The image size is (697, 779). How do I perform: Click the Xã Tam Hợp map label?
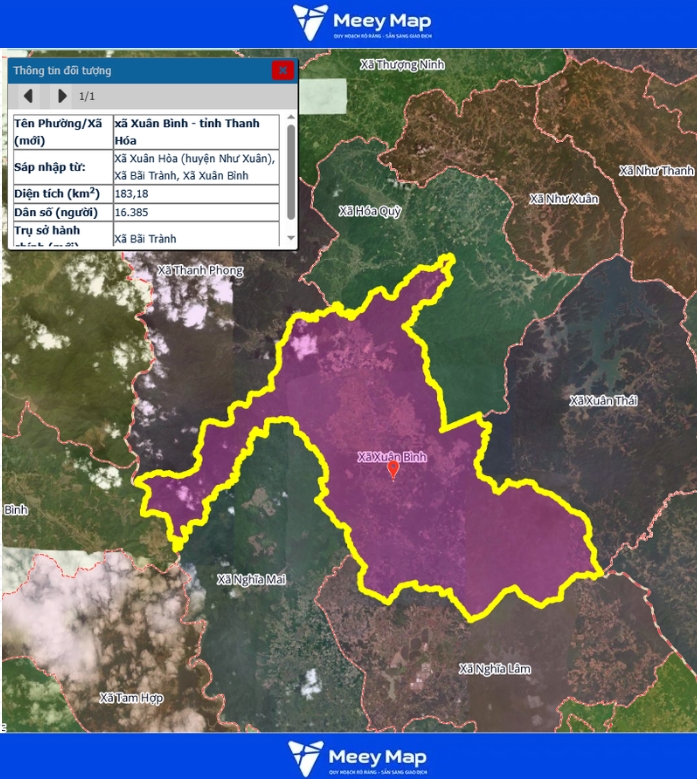coord(132,697)
